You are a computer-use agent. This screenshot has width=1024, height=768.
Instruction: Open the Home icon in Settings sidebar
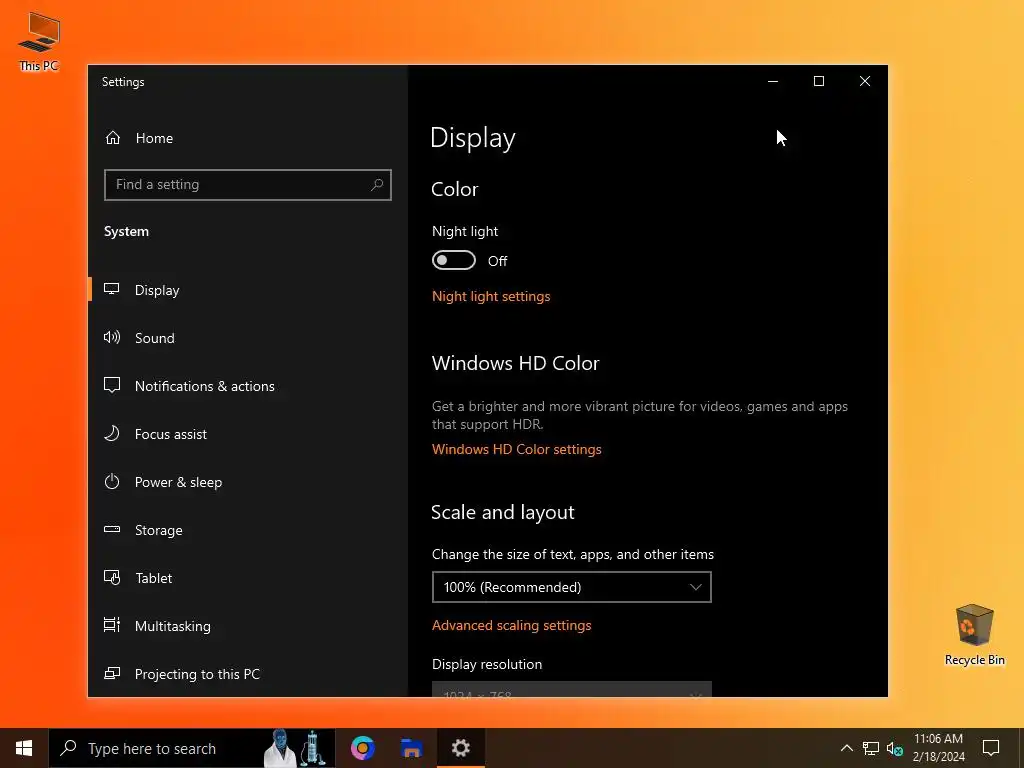[113, 138]
